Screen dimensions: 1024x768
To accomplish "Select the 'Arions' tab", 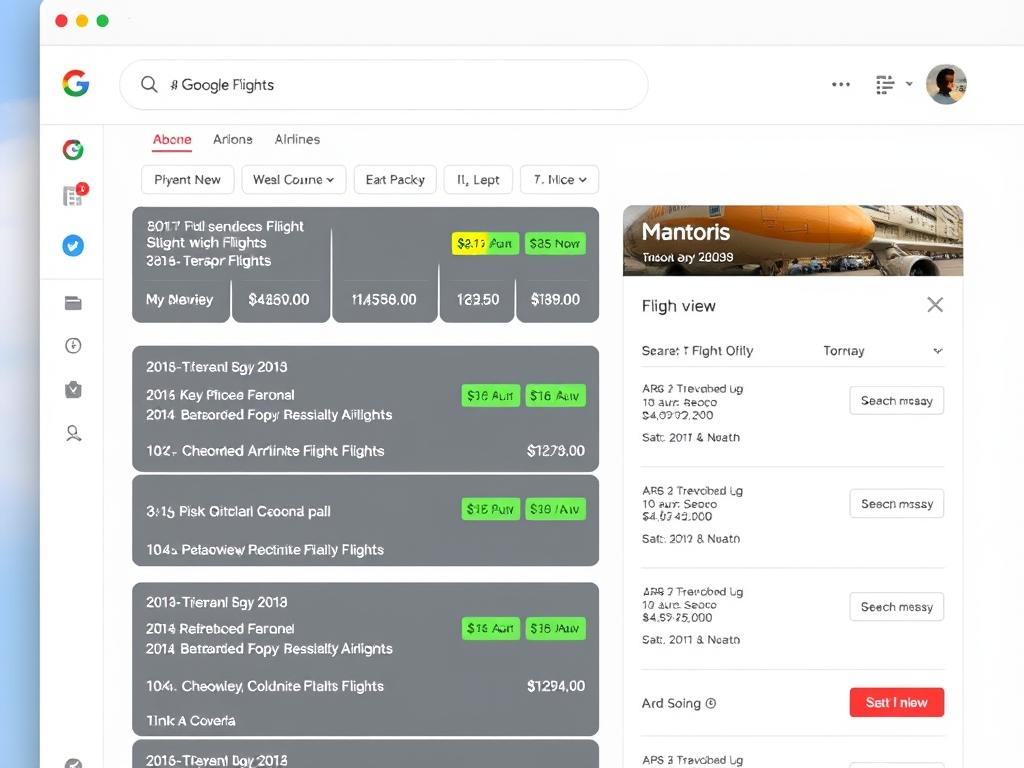I will tap(233, 139).
